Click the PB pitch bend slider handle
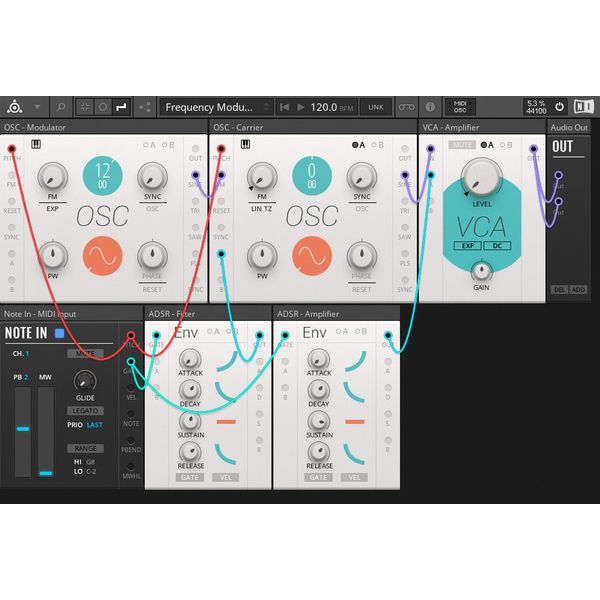This screenshot has width=600, height=600. coord(23,429)
